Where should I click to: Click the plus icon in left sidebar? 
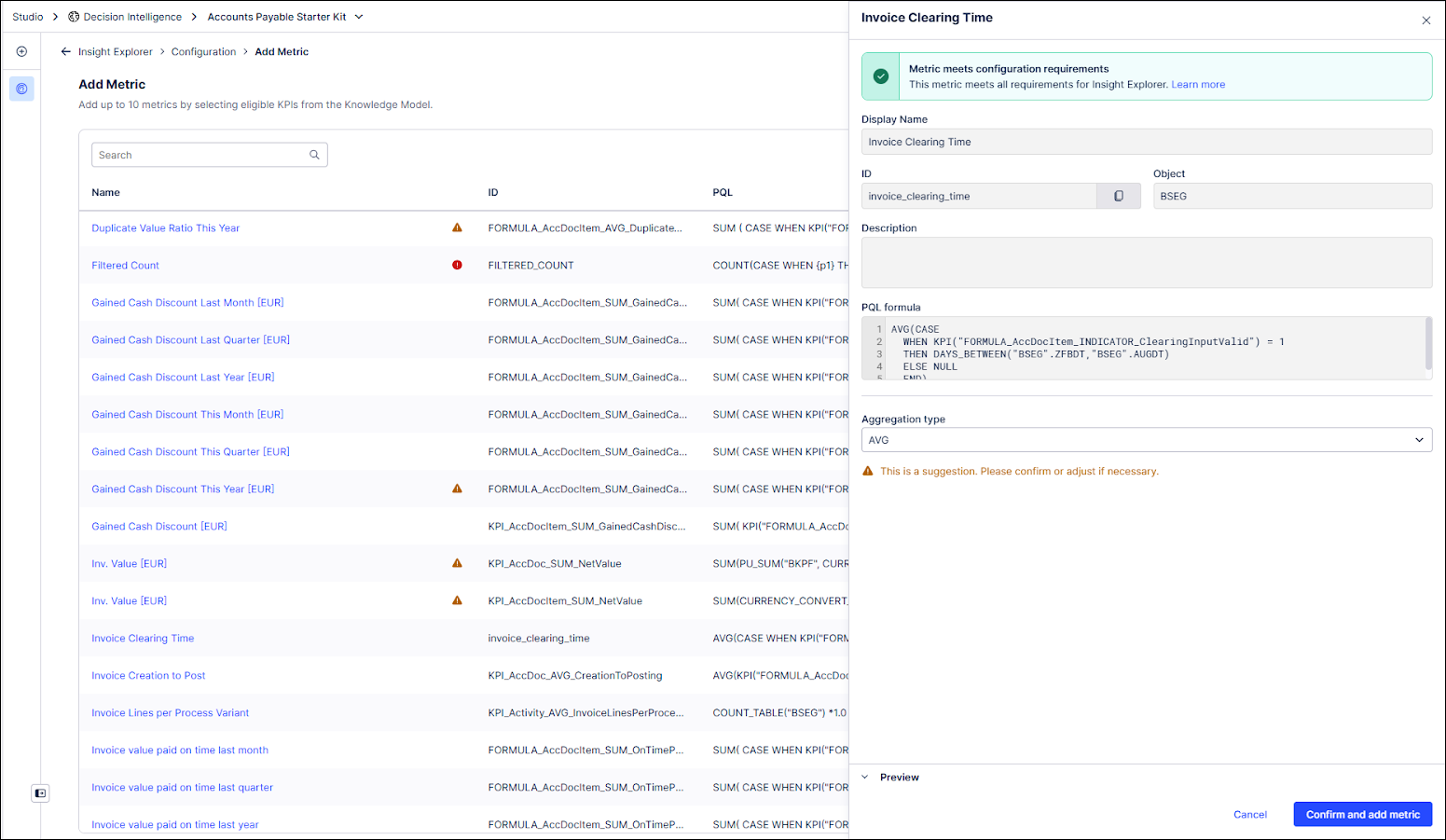[x=21, y=51]
